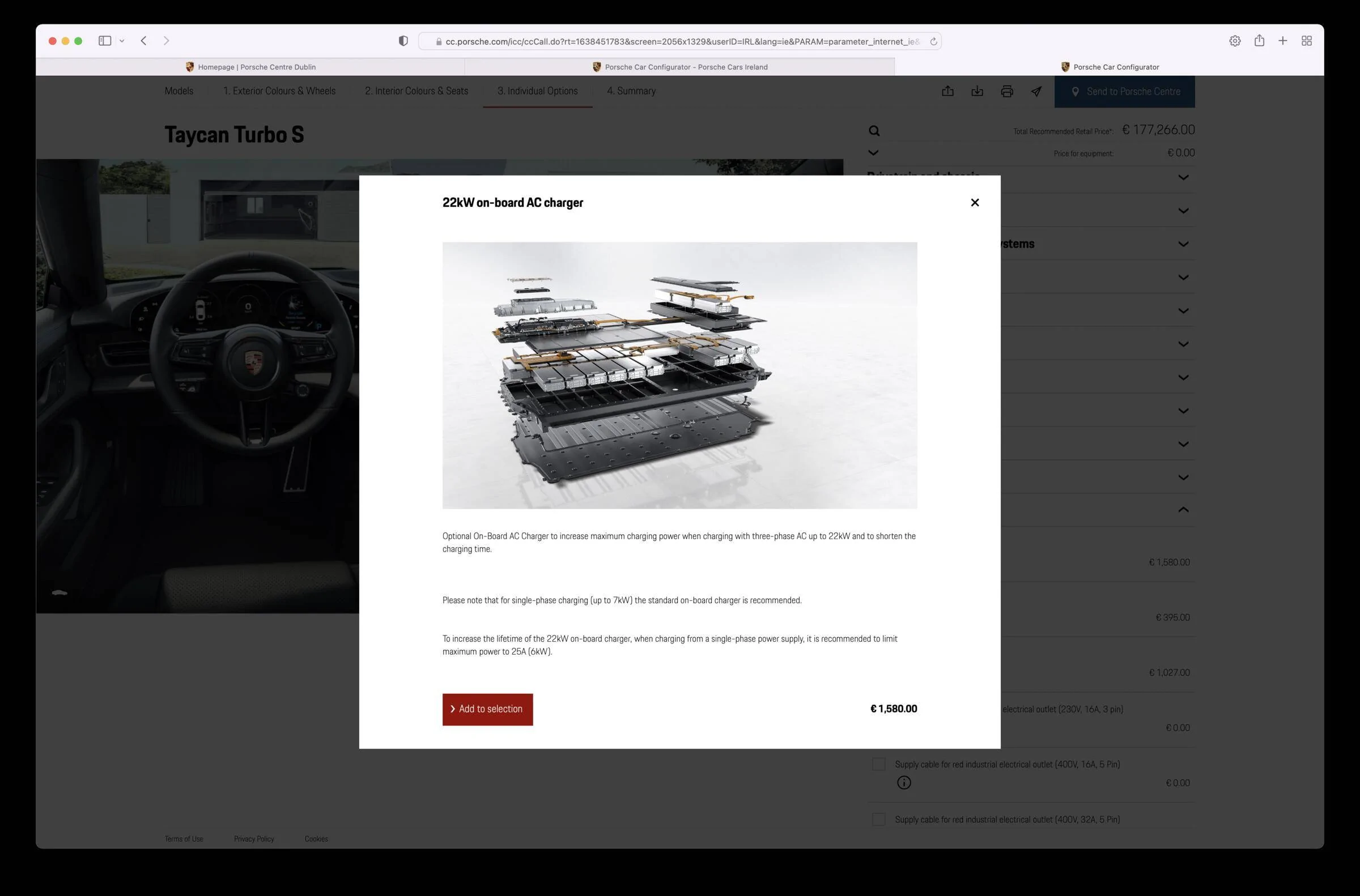Click the configurator share/upload icon
Viewport: 1360px width, 896px height.
tap(948, 91)
